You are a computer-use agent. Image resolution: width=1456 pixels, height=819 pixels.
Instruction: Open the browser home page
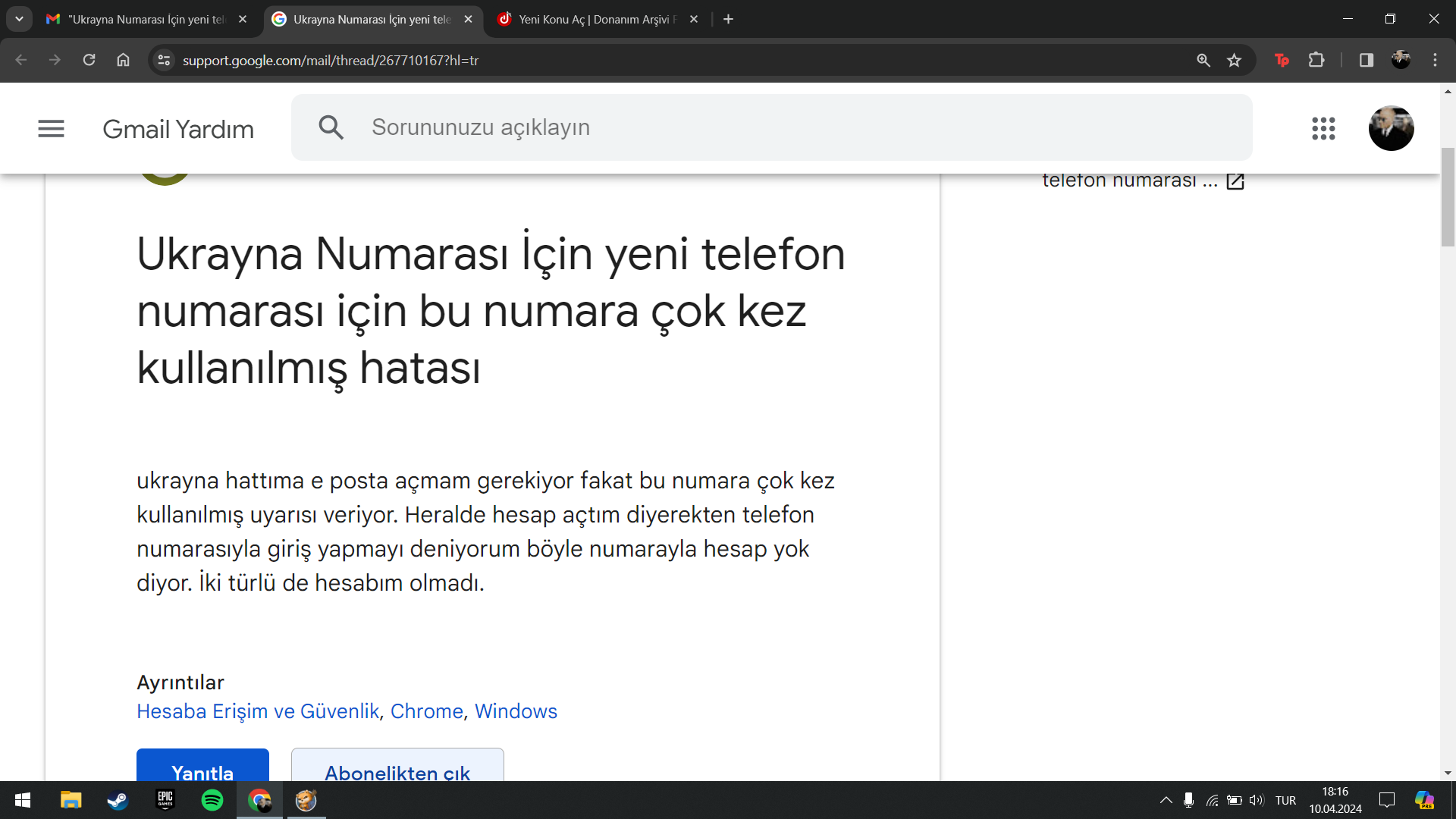(123, 60)
